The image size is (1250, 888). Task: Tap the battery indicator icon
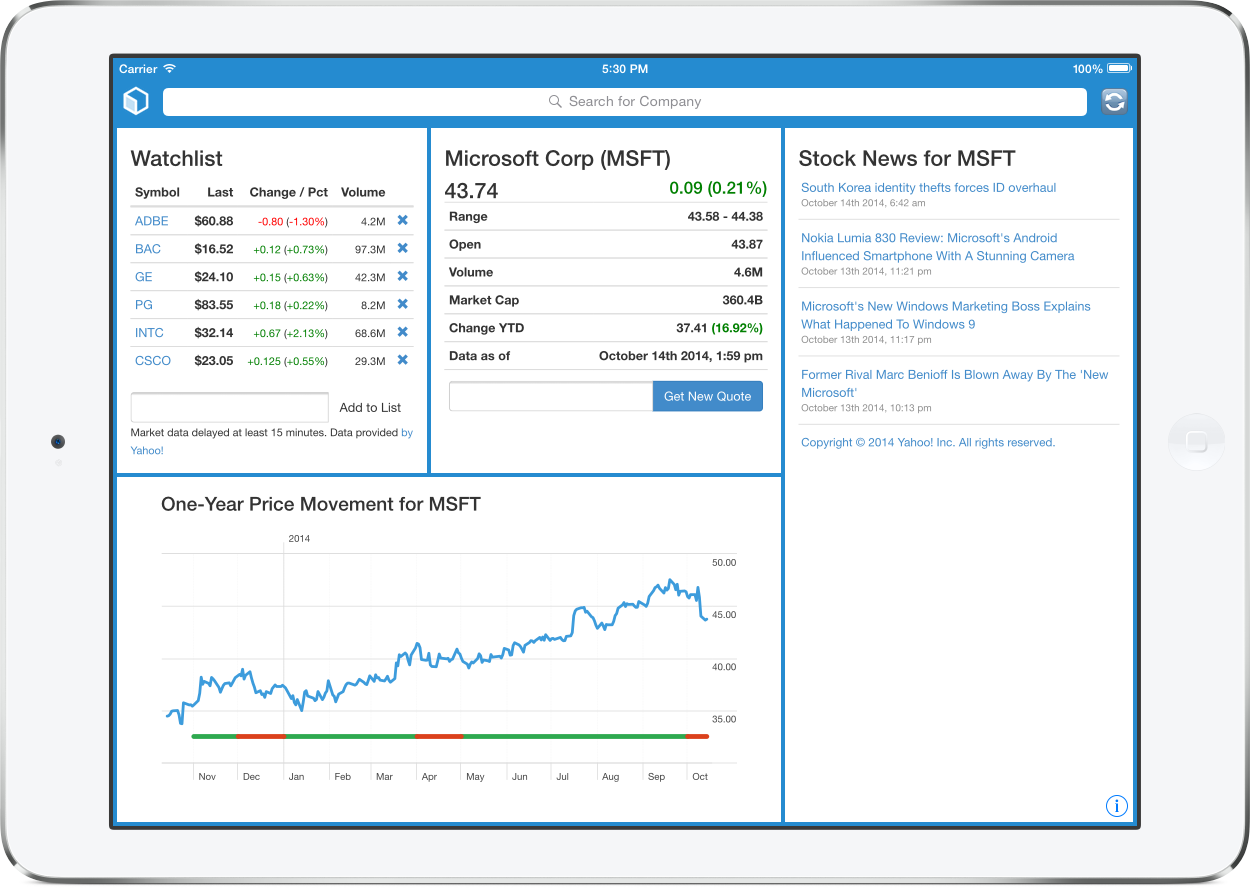coord(1120,69)
